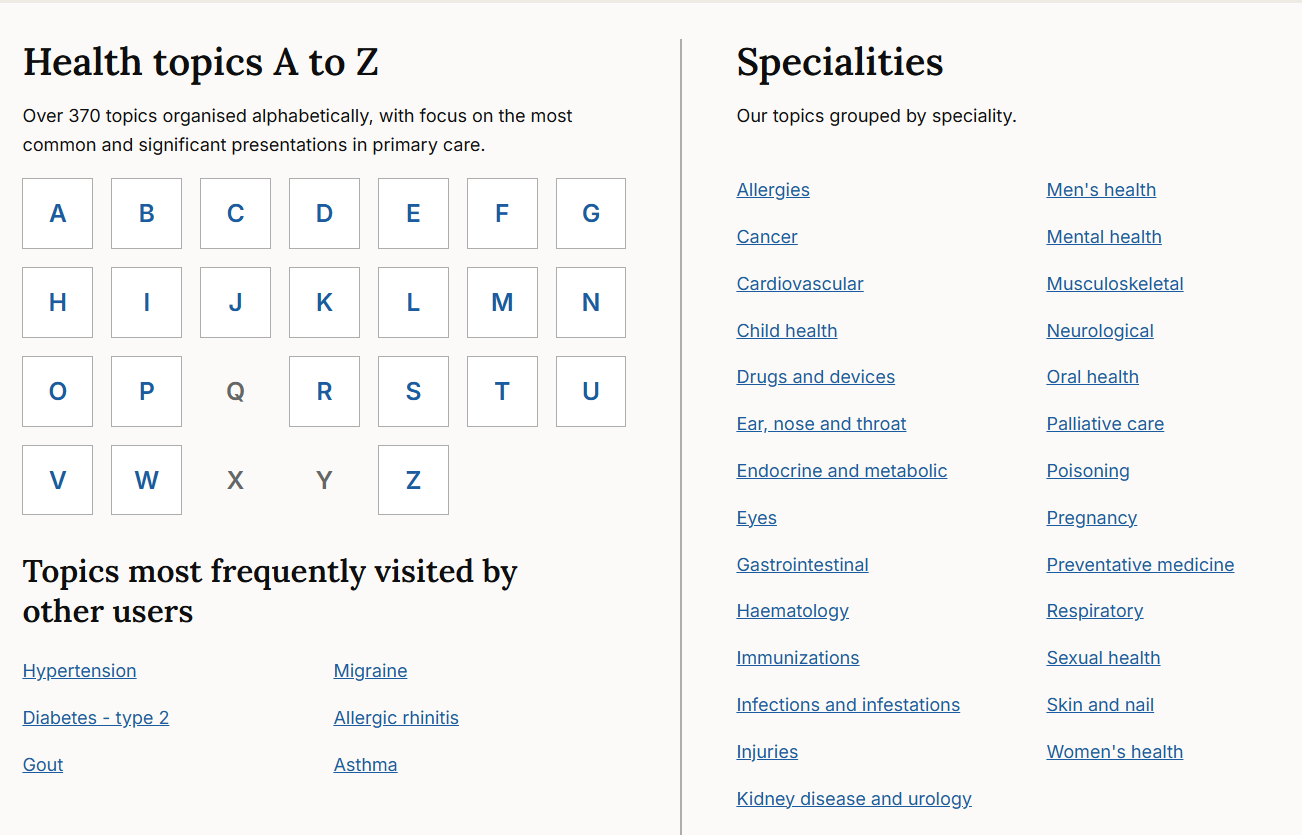
Task: Open the Hypertension topic
Action: 79,670
